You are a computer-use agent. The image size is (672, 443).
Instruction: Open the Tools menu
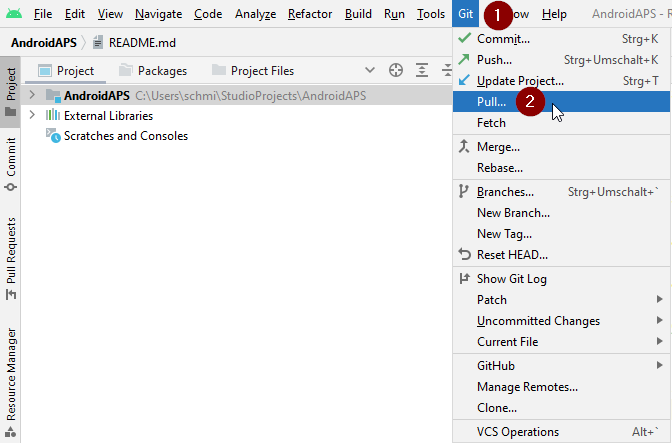(431, 14)
